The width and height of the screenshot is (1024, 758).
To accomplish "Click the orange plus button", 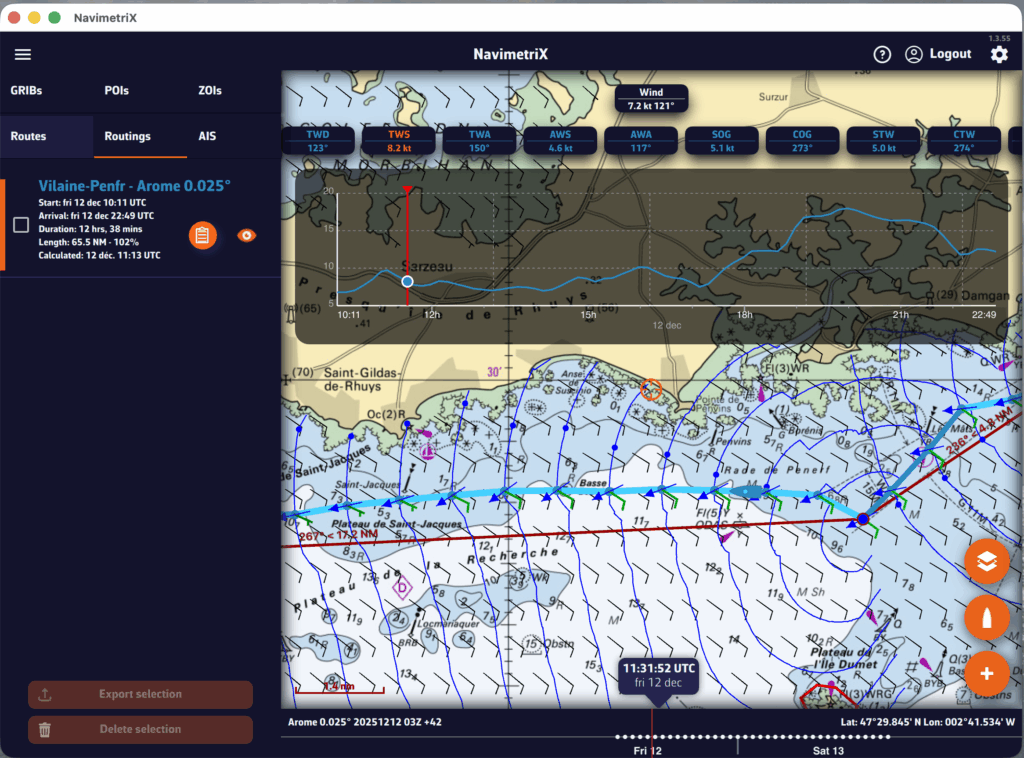I will click(x=987, y=673).
